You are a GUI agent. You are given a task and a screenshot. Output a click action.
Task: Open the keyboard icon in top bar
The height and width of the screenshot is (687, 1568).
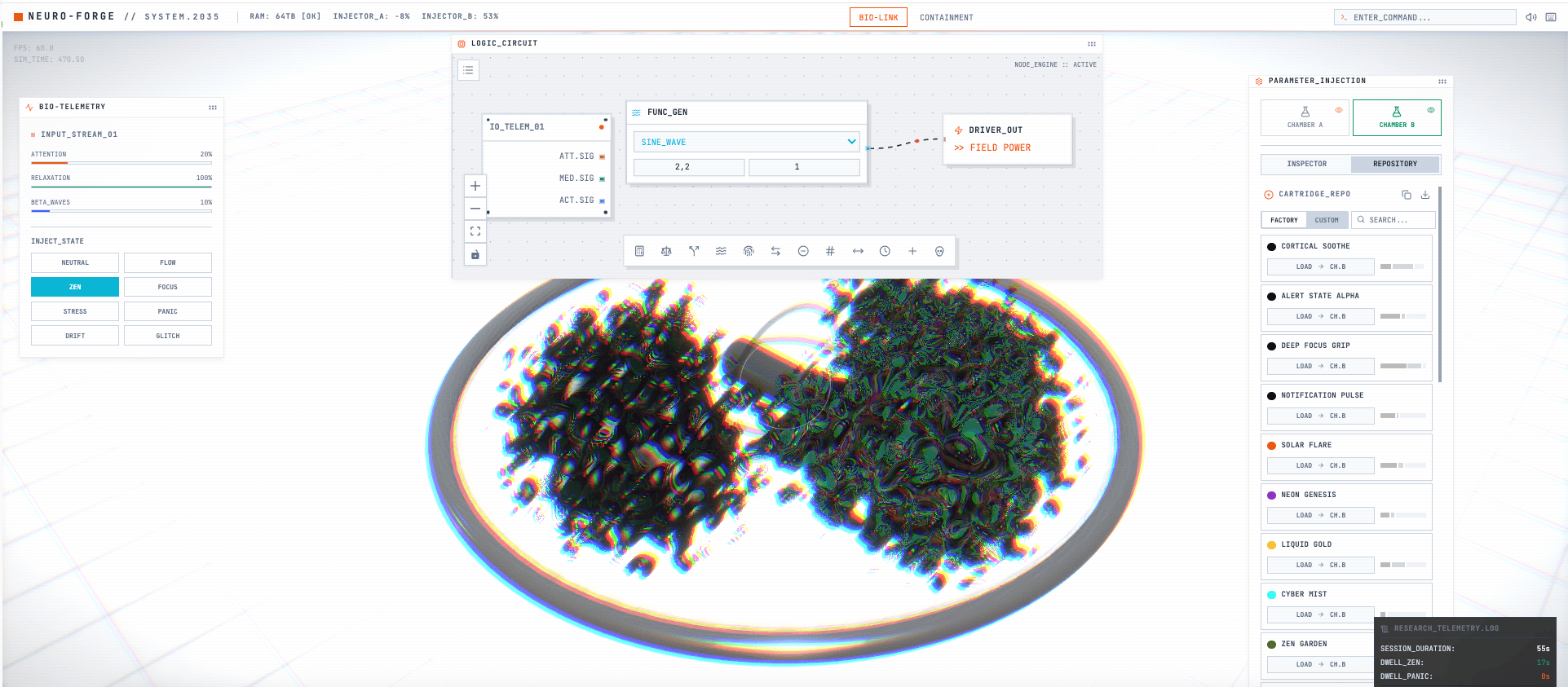point(1551,17)
